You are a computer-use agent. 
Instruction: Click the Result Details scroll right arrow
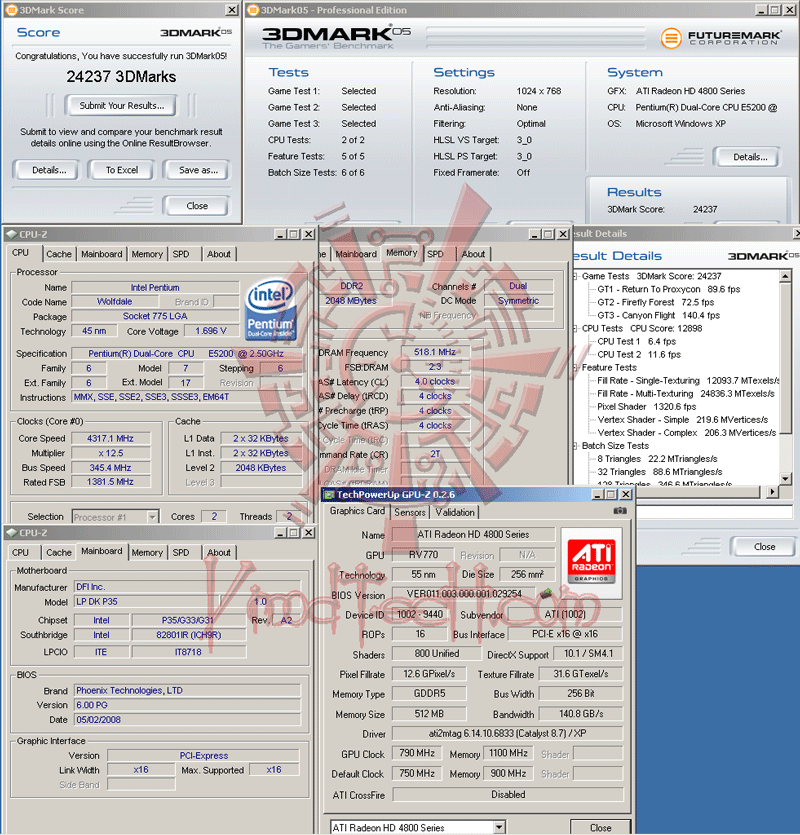tap(772, 492)
